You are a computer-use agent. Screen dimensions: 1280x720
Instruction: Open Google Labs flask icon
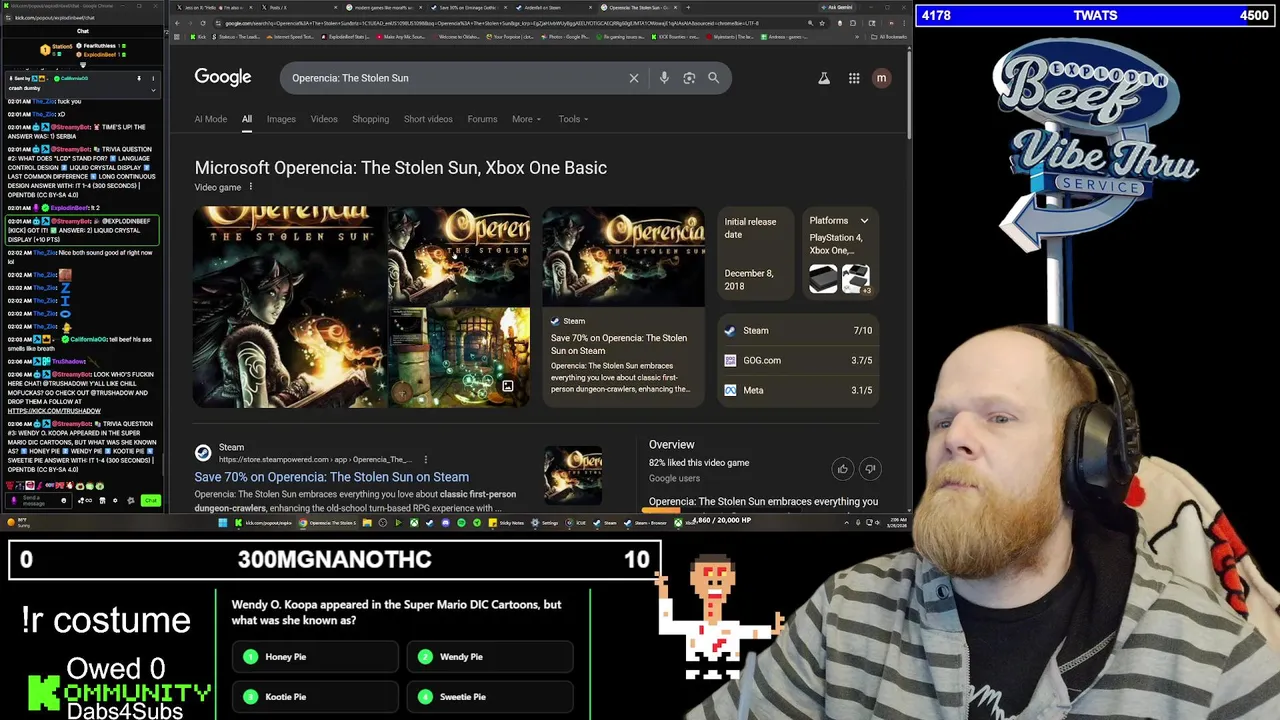click(824, 78)
